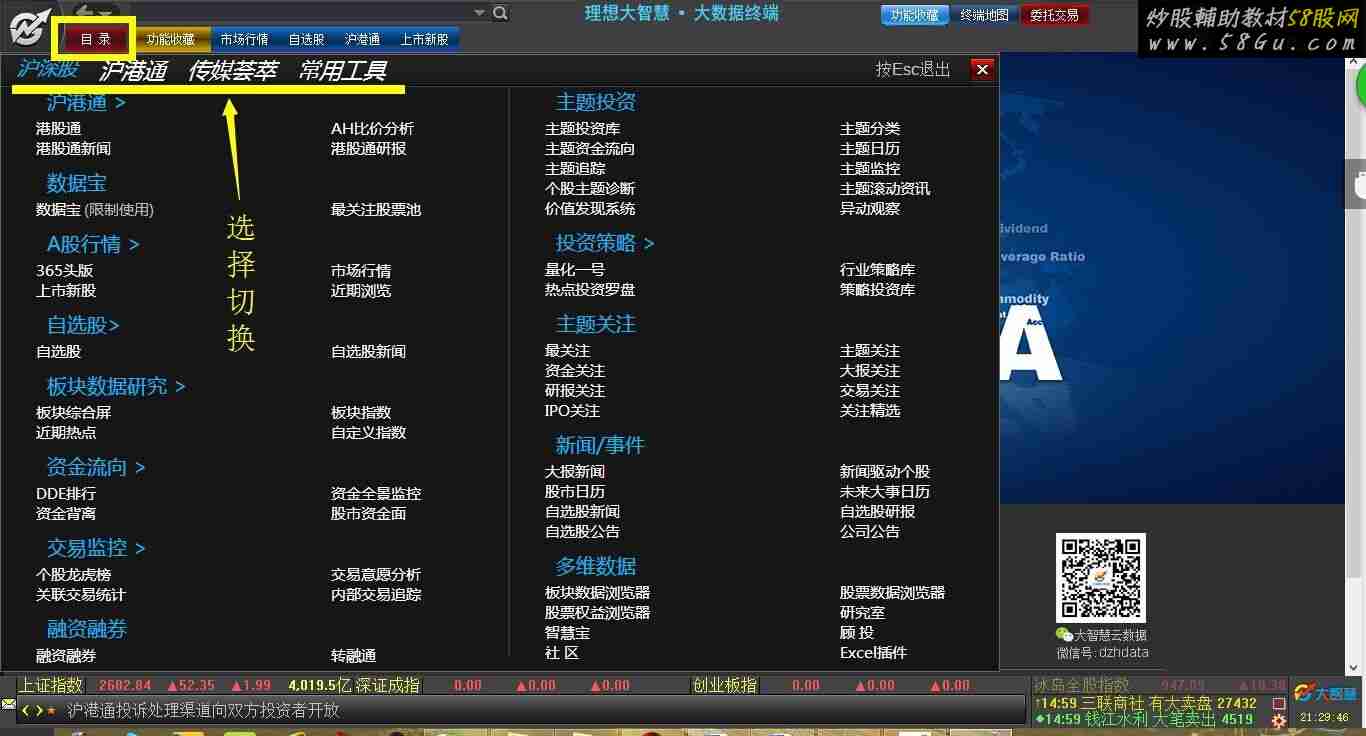This screenshot has width=1366, height=736.
Task: Click the star icon beside the news ticker
Action: [x=51, y=710]
